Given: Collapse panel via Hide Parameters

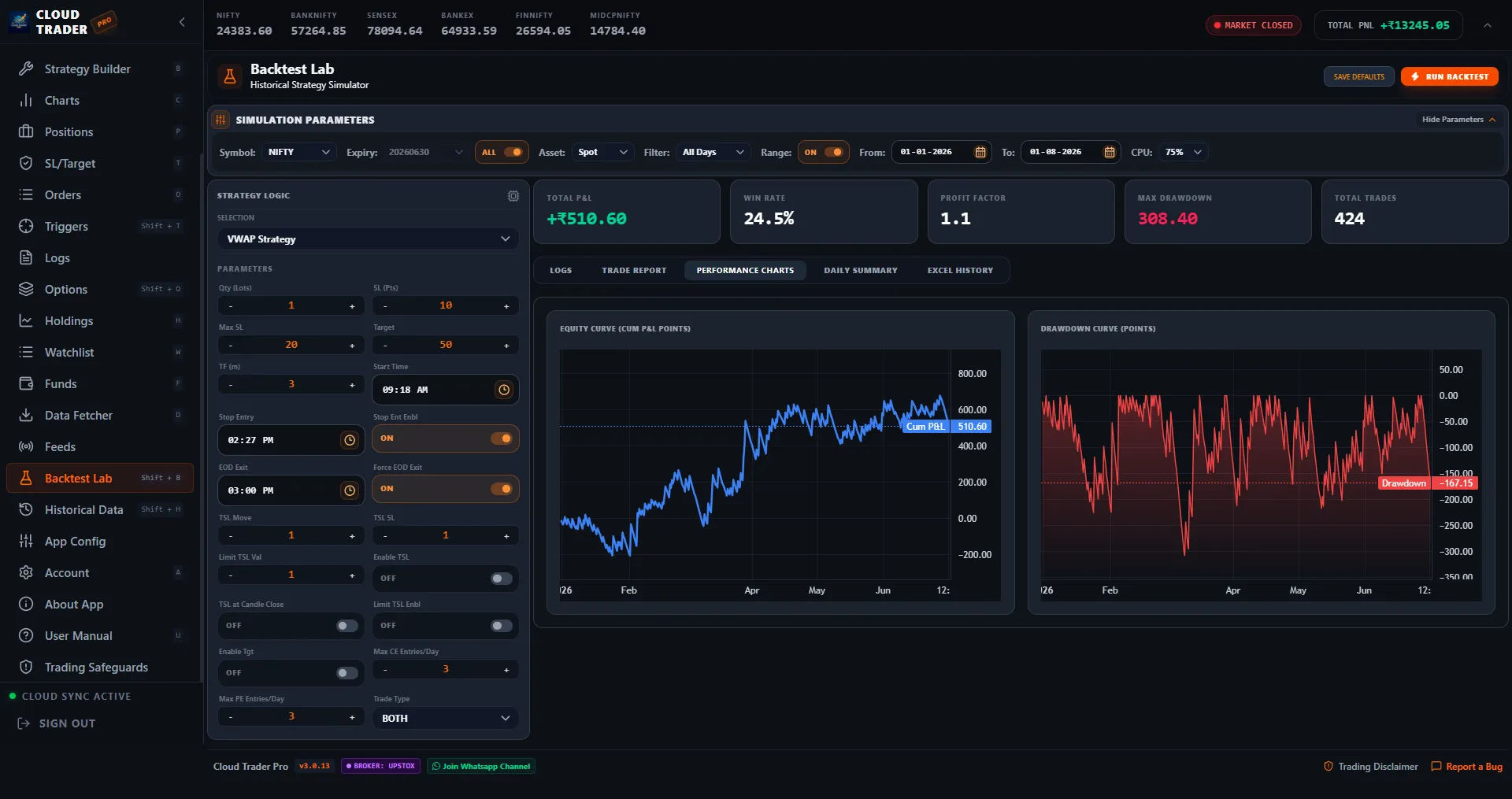Looking at the screenshot, I should click(1458, 120).
